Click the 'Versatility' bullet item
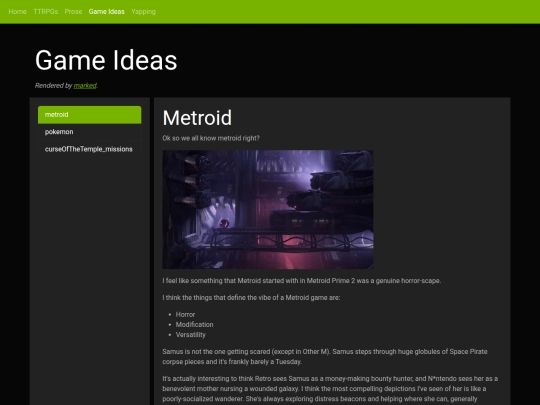Image resolution: width=540 pixels, height=405 pixels. click(x=191, y=335)
